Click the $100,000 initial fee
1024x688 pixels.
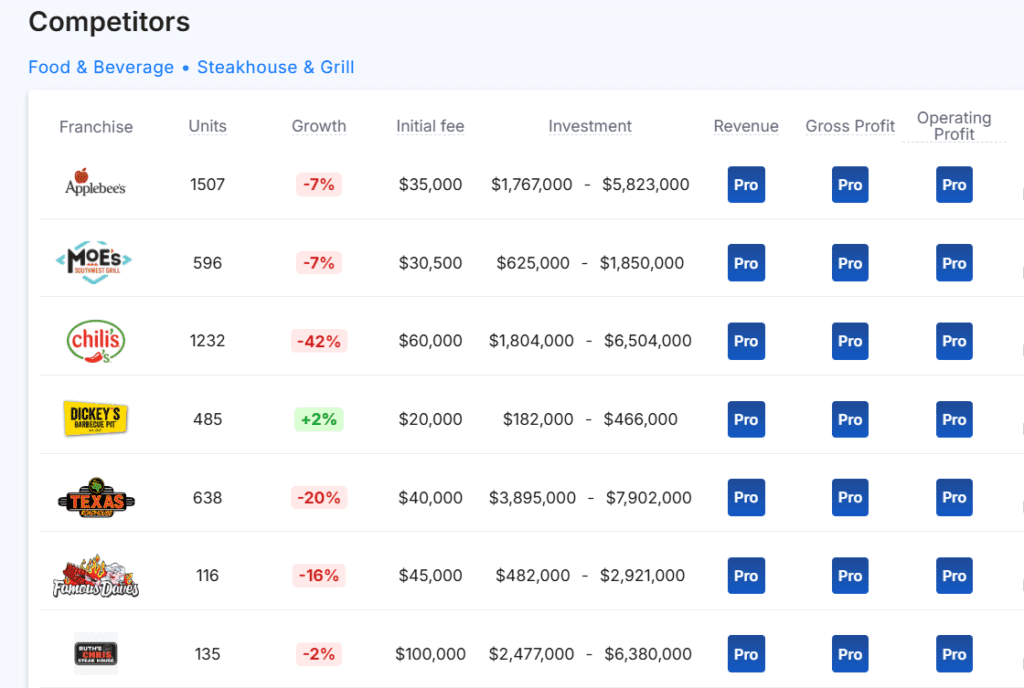click(x=430, y=654)
